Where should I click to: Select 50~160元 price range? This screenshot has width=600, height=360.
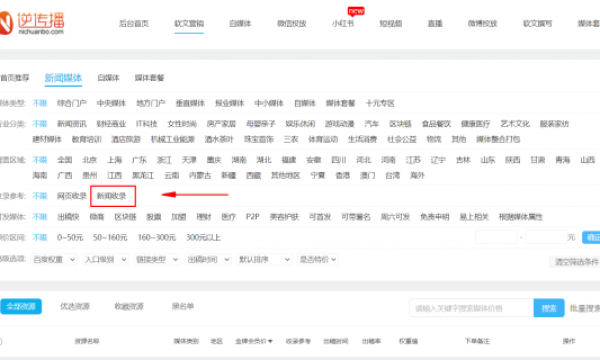click(110, 238)
